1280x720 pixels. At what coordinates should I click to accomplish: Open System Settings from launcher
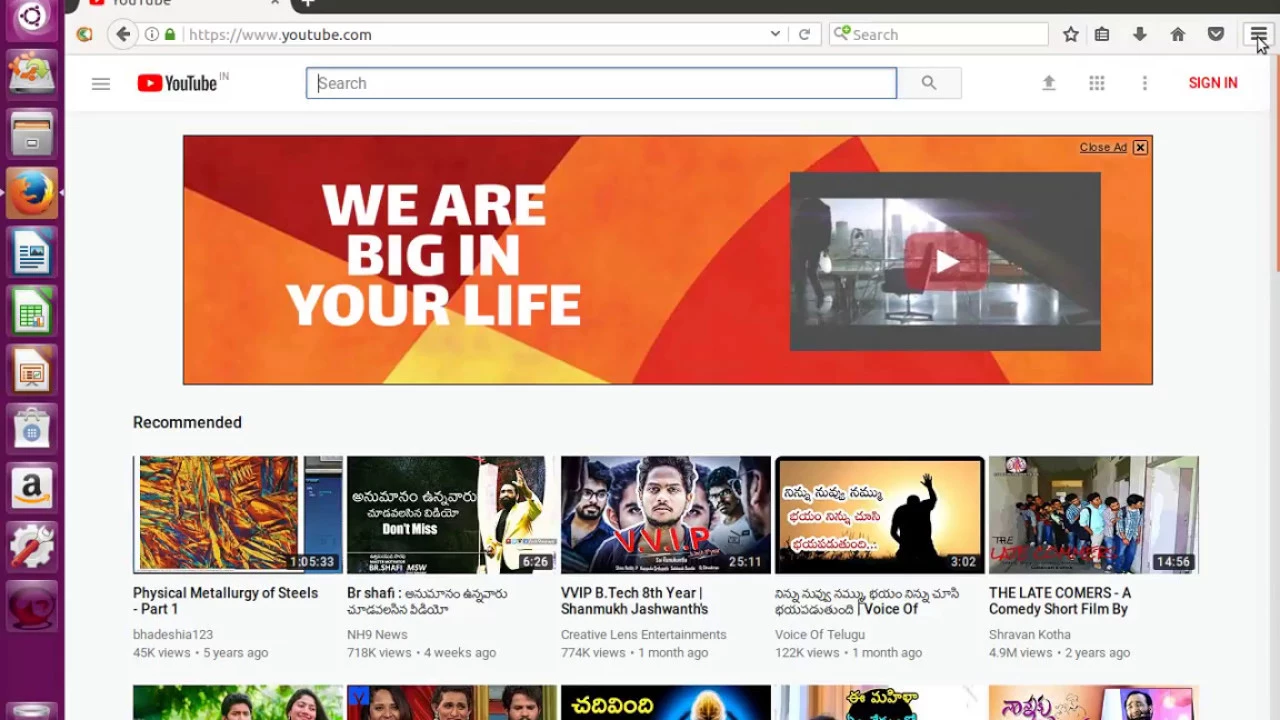coord(32,546)
